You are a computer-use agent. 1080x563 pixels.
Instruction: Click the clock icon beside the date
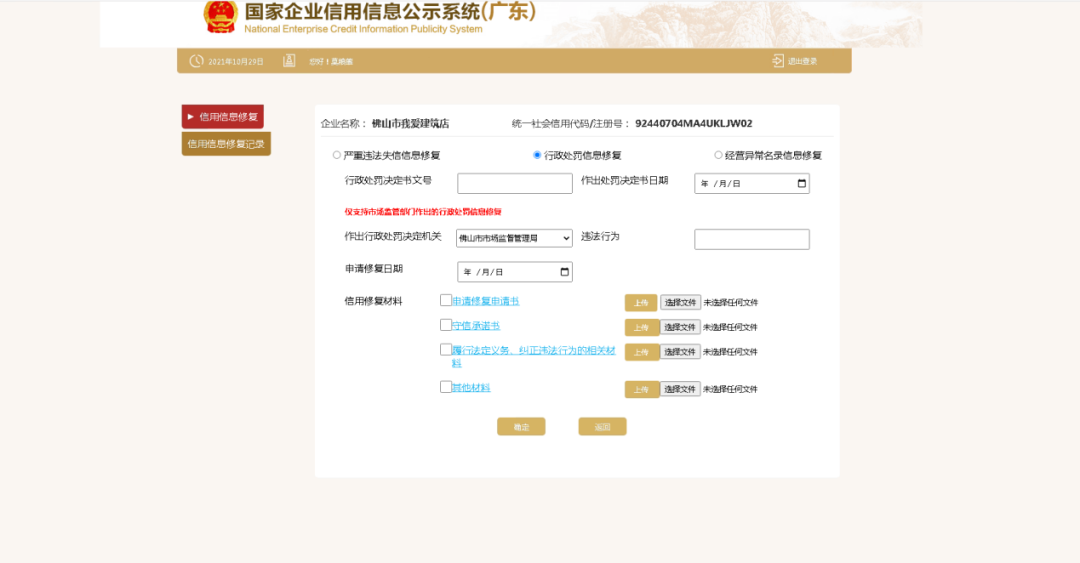click(x=196, y=61)
